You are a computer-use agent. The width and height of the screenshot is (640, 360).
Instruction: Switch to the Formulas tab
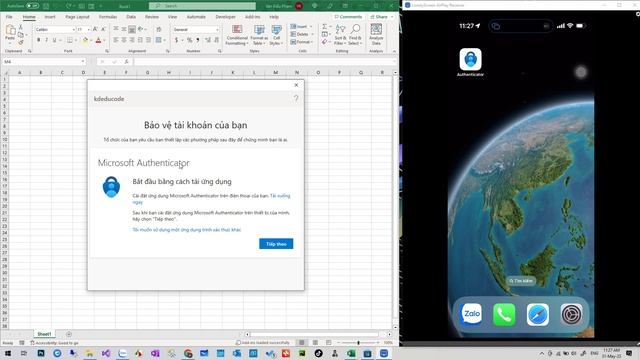click(108, 17)
